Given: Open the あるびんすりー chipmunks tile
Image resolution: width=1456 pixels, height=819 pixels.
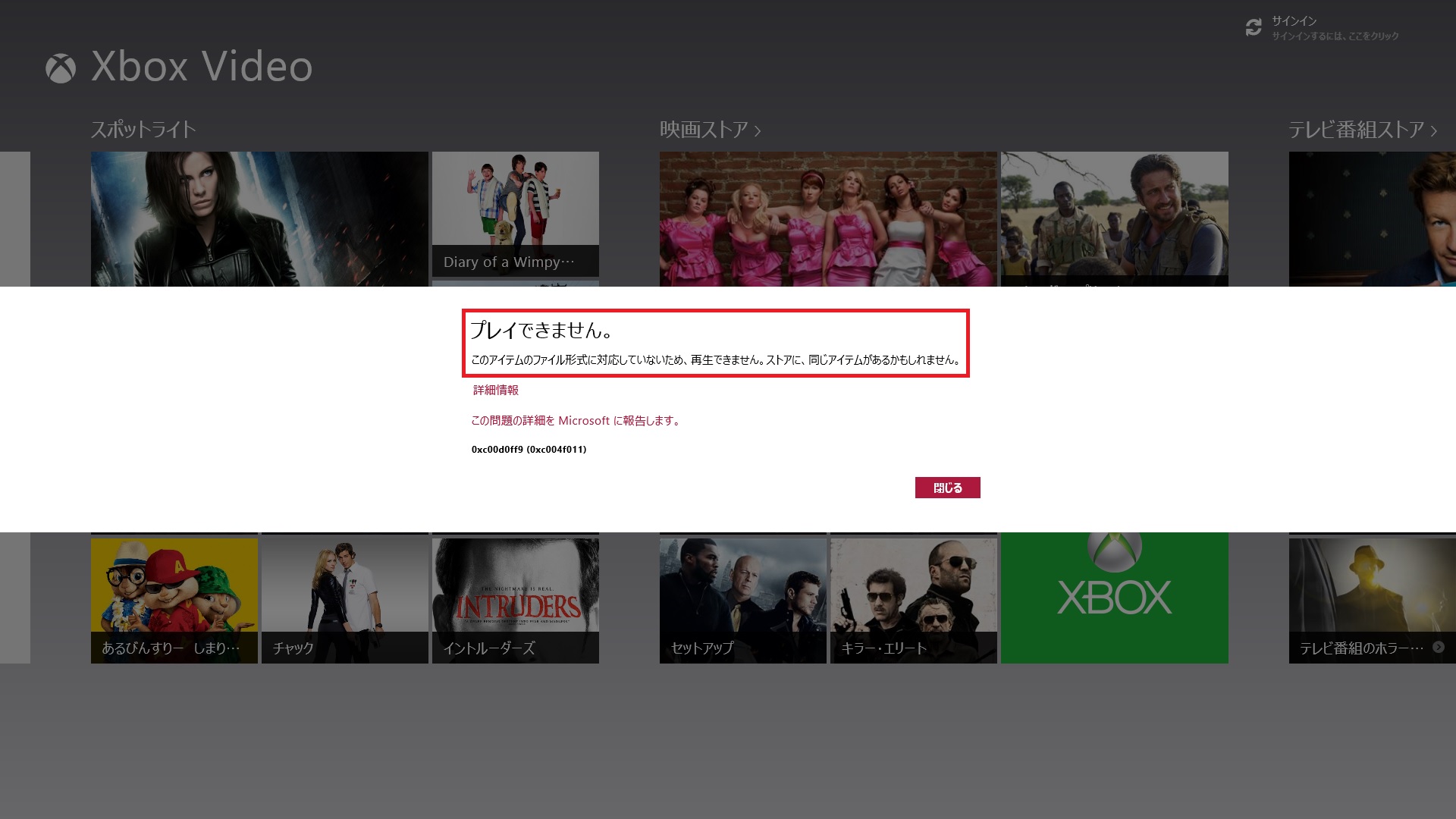Looking at the screenshot, I should (x=174, y=599).
